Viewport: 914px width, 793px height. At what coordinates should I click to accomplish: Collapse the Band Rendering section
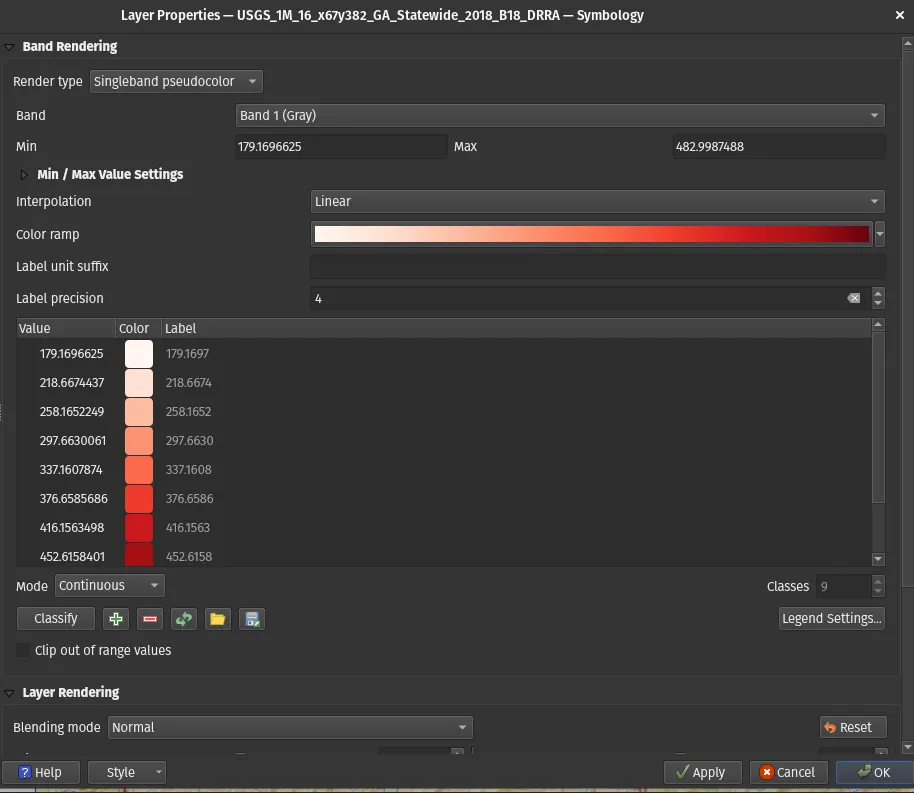click(x=9, y=47)
